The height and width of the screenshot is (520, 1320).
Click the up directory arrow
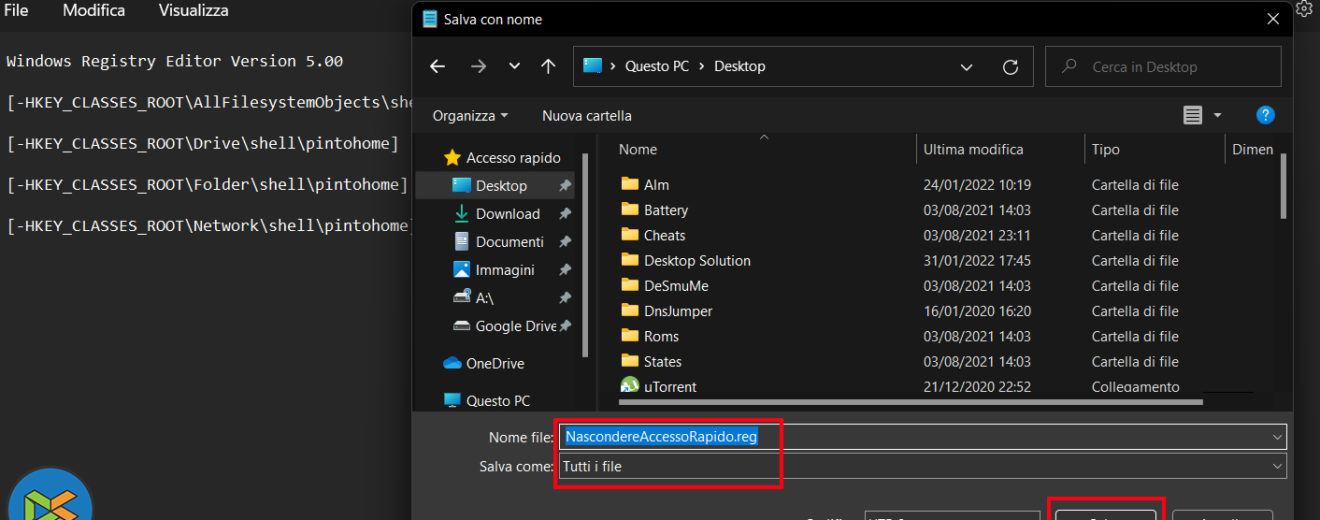click(548, 67)
